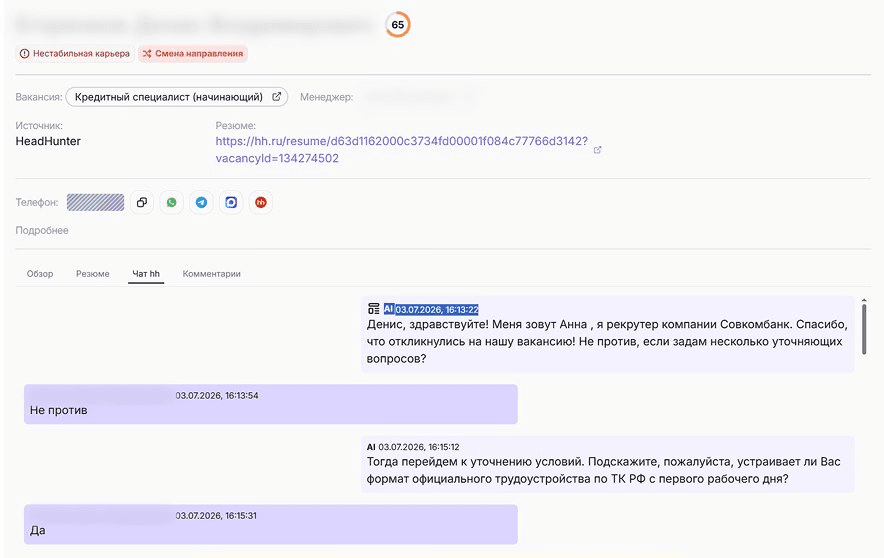The width and height of the screenshot is (884, 558).
Task: Click the chat vertical scrollbar
Action: point(864,329)
